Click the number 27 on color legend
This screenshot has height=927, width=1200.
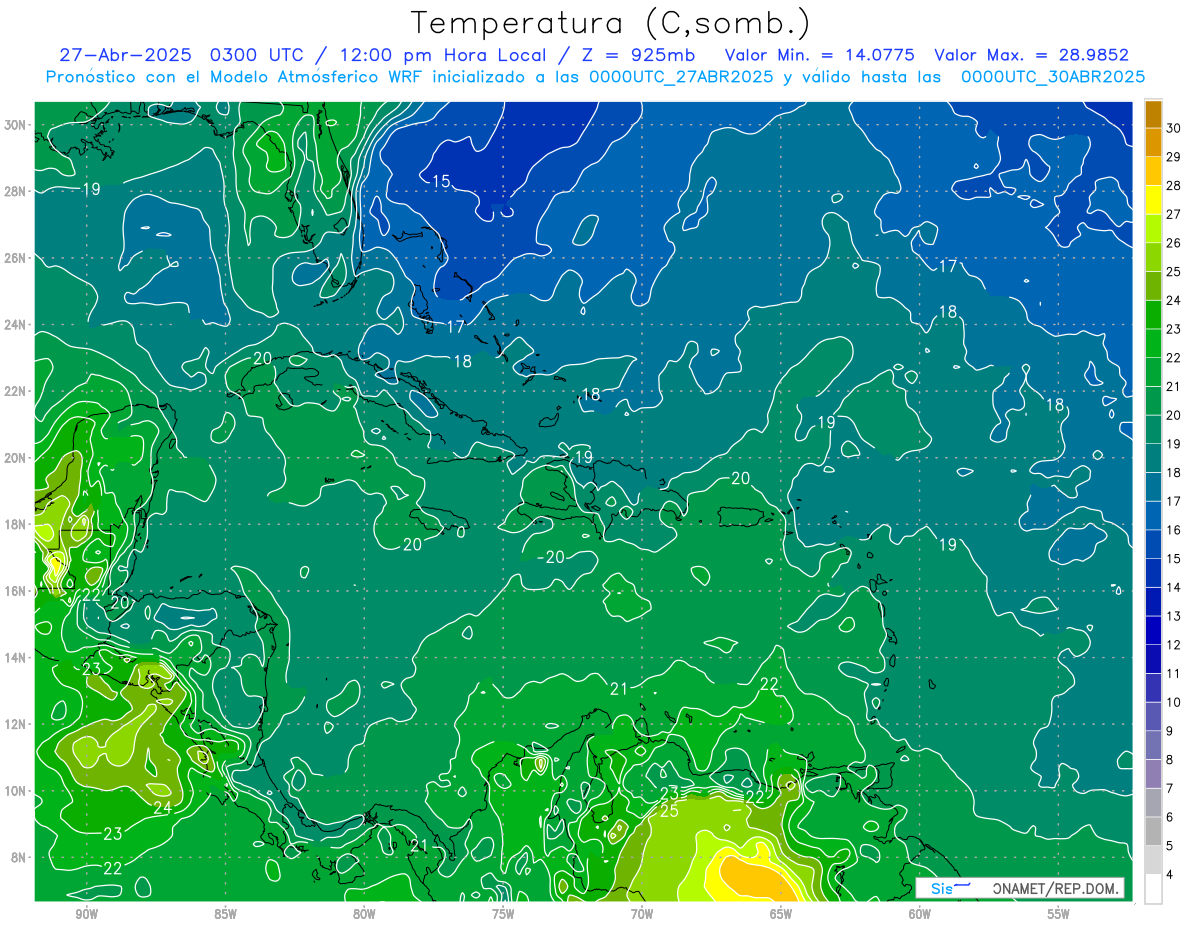(x=1173, y=214)
